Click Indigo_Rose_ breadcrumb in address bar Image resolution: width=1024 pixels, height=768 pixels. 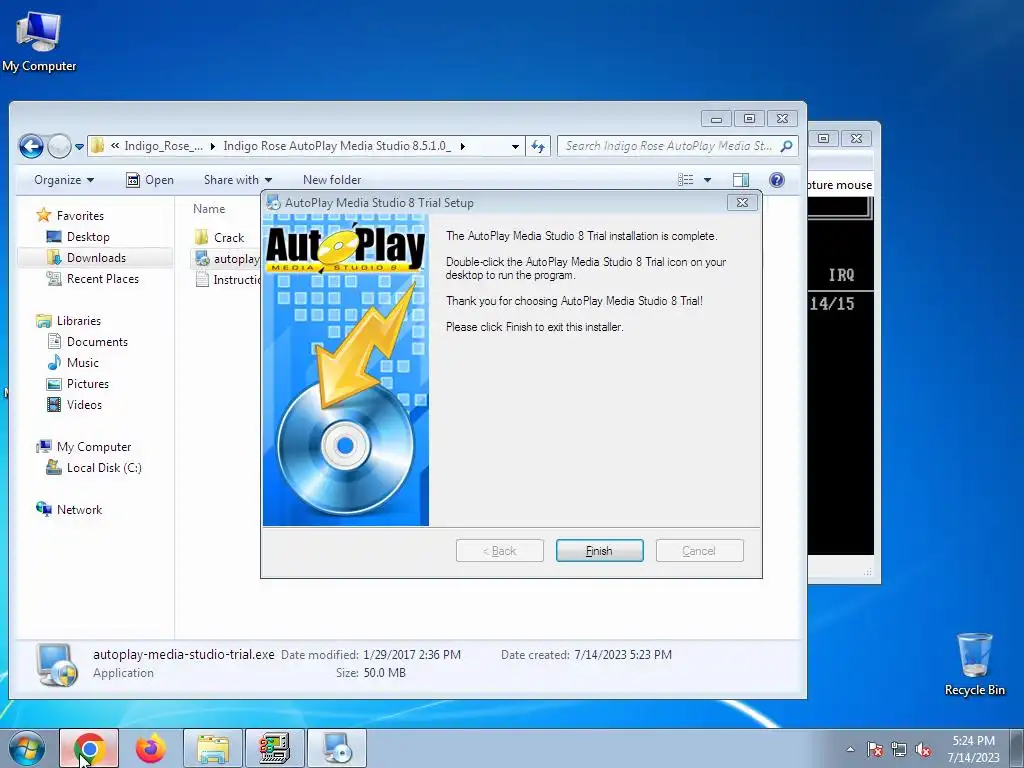[x=163, y=146]
